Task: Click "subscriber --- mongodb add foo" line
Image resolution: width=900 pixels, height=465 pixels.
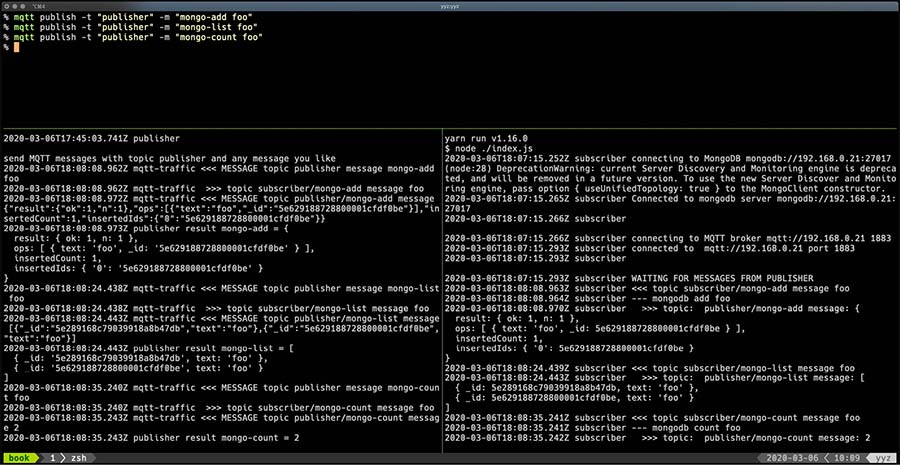Action: (x=587, y=298)
